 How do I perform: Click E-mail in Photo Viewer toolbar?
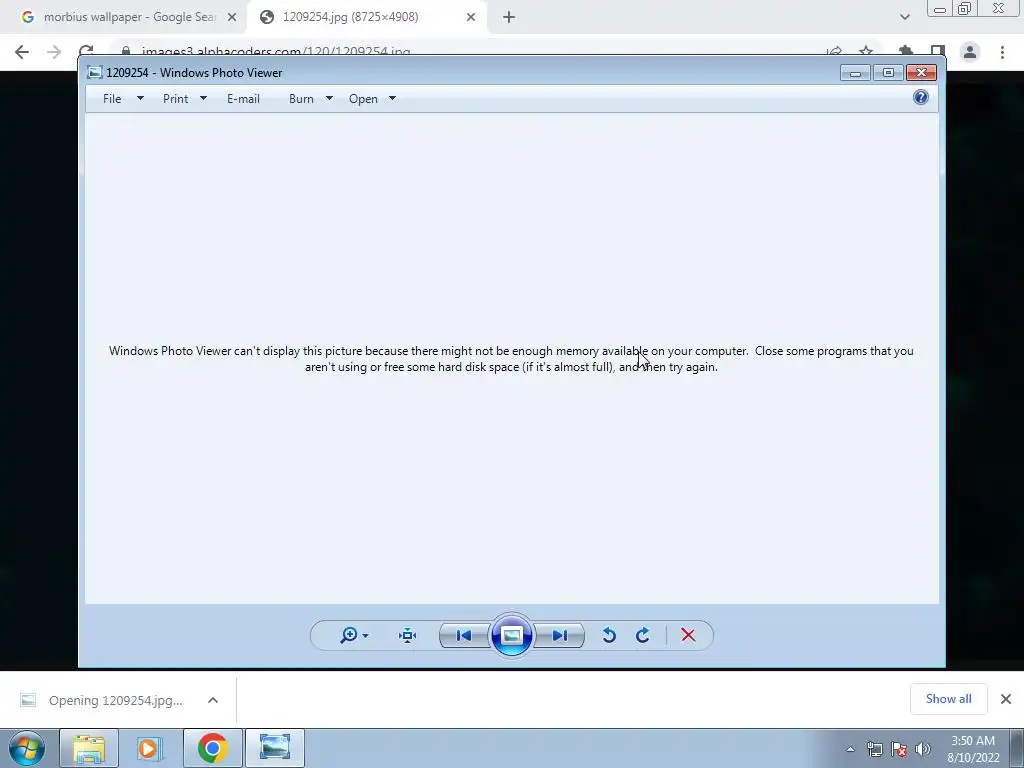(x=244, y=99)
